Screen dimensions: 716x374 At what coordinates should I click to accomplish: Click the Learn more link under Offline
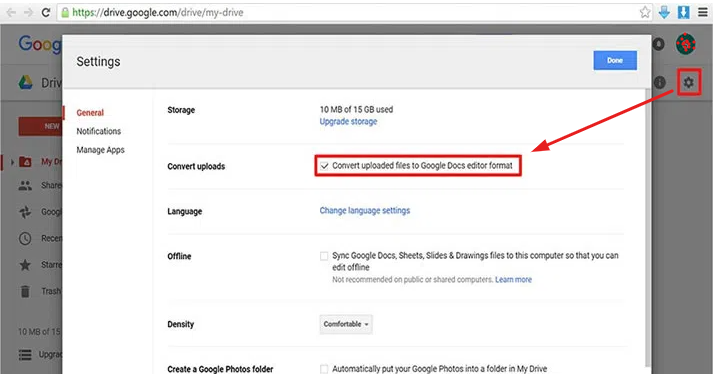[513, 279]
